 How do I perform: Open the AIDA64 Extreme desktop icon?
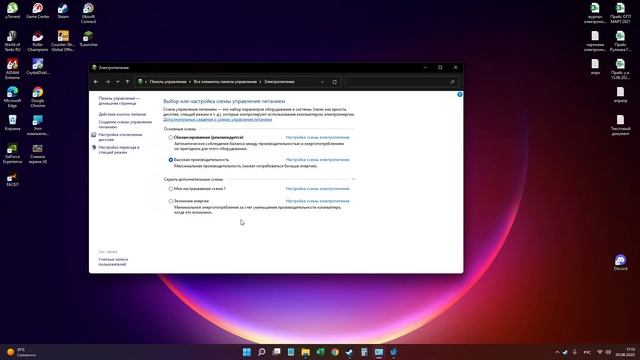pos(12,69)
